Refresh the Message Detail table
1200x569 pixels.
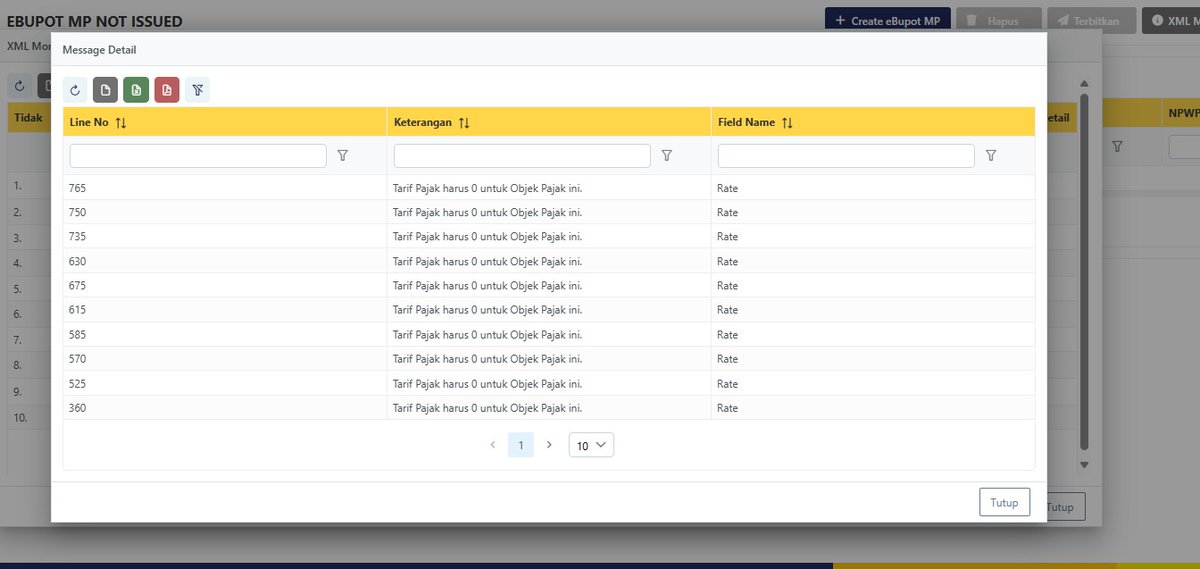[x=75, y=90]
